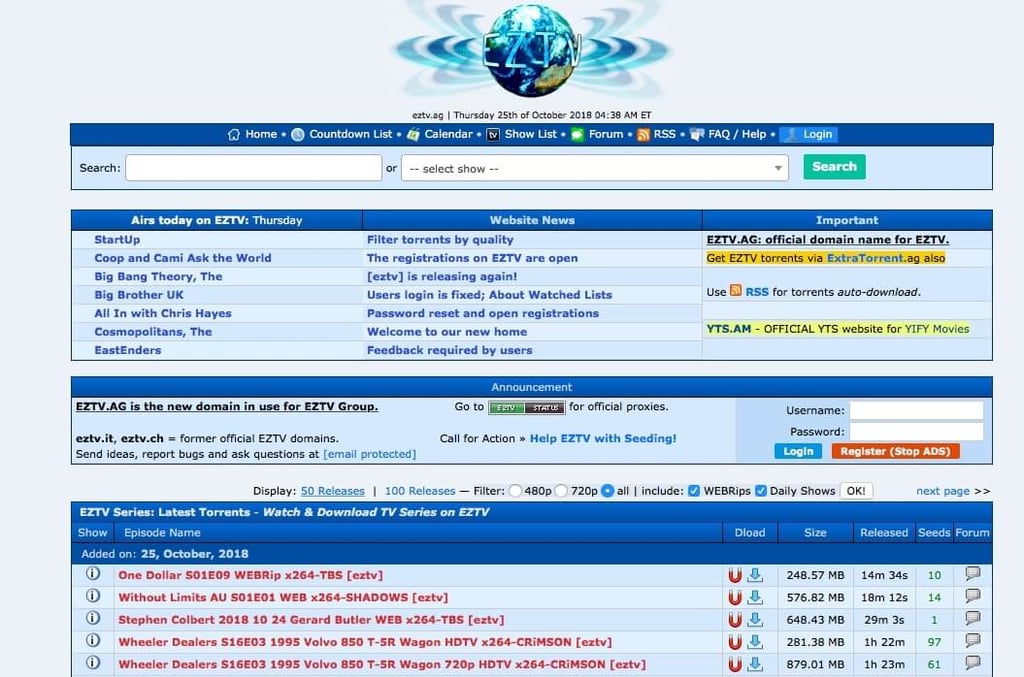
Task: Click the Countdown List clock icon
Action: tap(298, 134)
